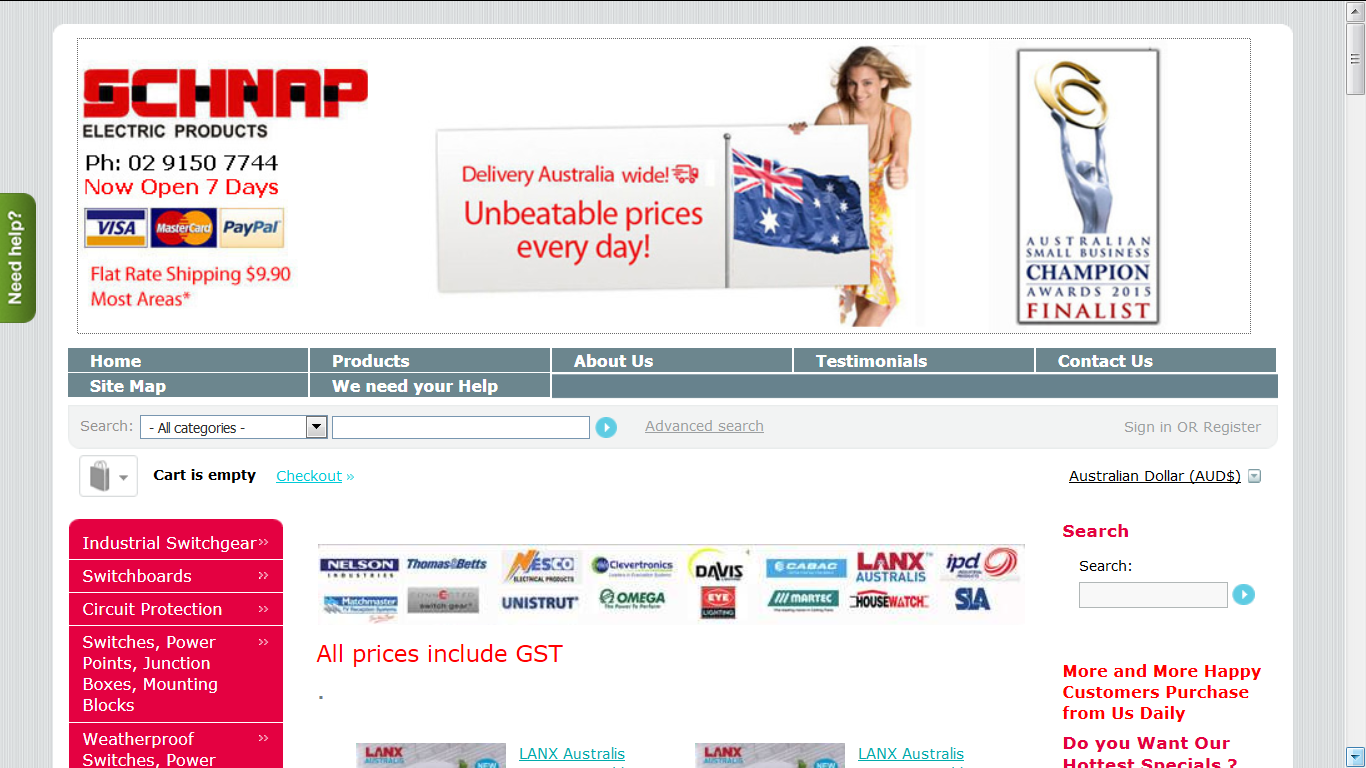Click the Australian Small Business Champion award badge

point(1088,187)
